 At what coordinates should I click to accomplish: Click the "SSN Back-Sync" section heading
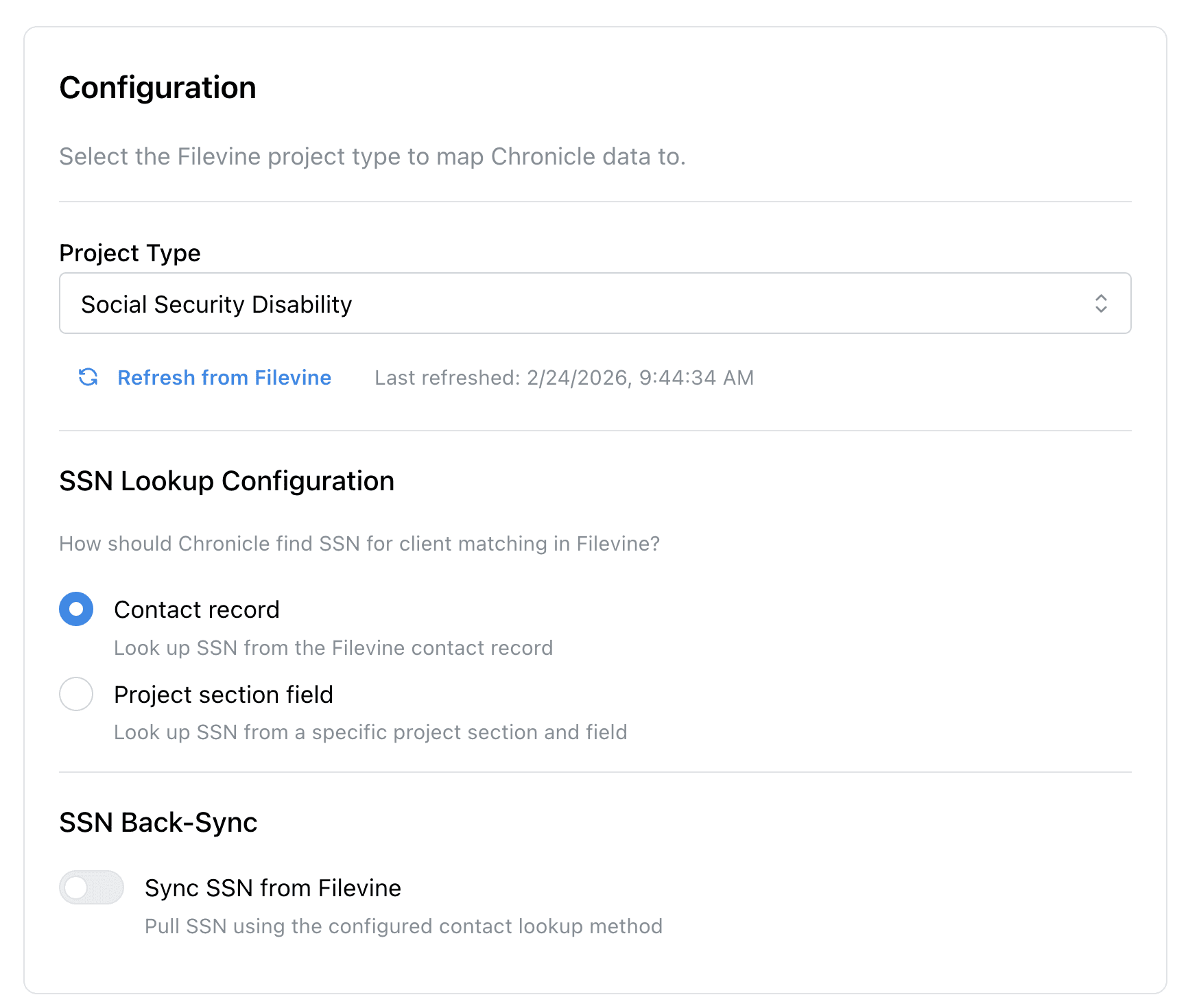(158, 822)
